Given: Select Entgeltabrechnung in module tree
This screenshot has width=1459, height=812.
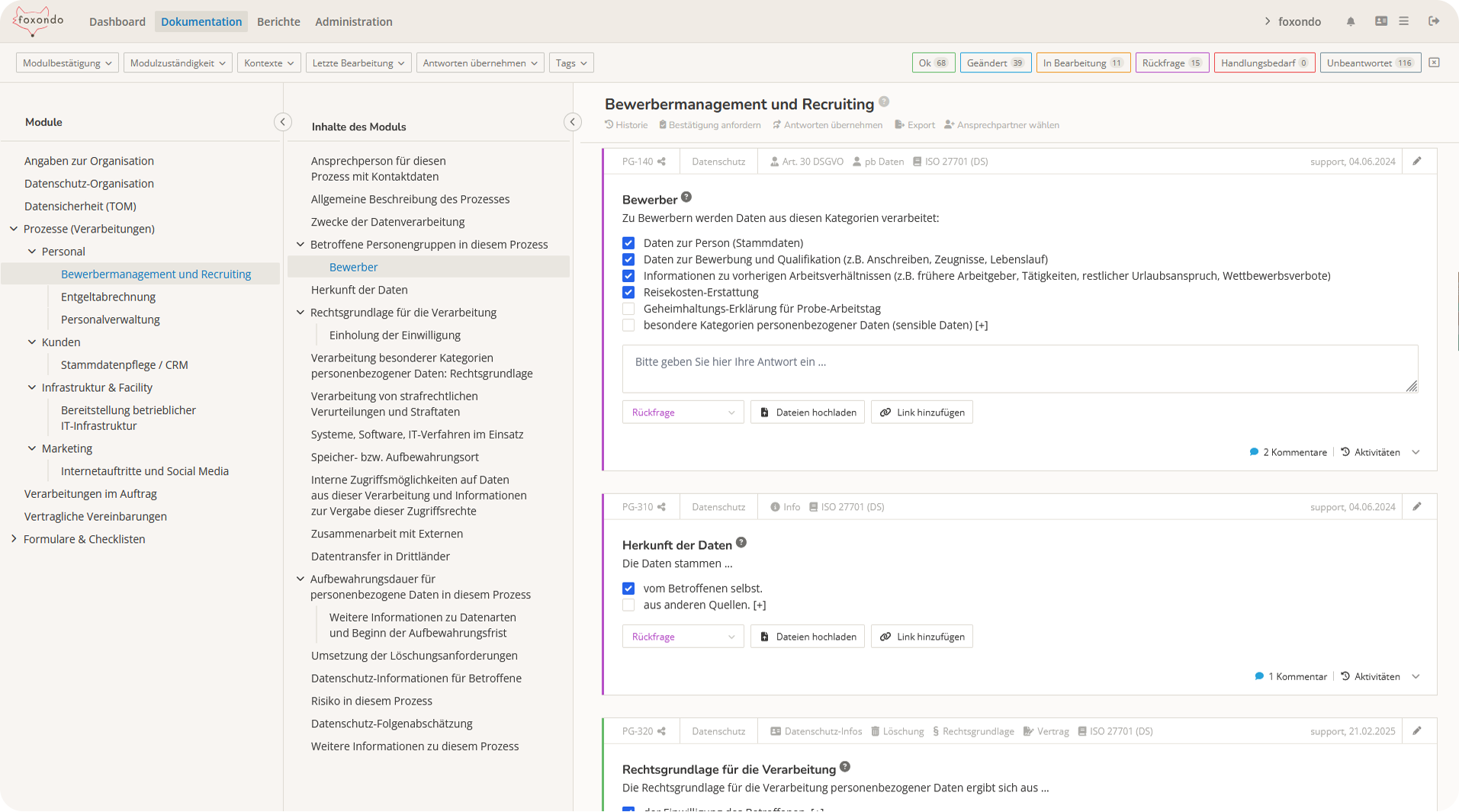Looking at the screenshot, I should [x=108, y=297].
